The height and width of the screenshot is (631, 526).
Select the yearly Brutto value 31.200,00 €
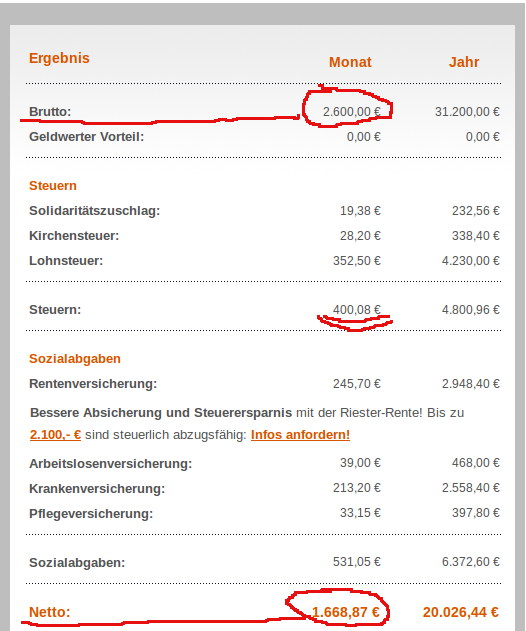tap(467, 111)
